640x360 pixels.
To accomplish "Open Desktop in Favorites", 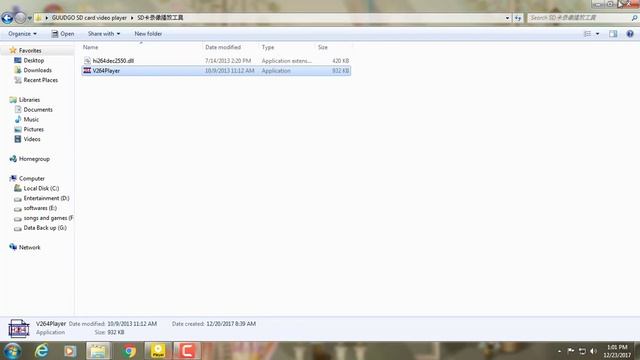I will click(33, 60).
